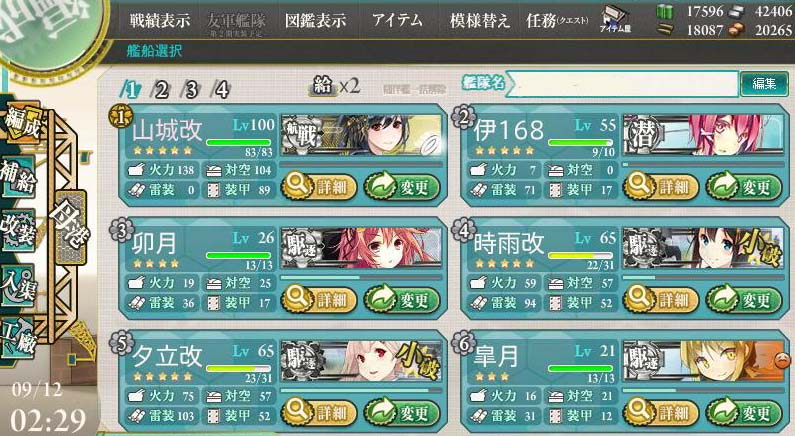
Task: Click 変更 to swap out 時雨改
Action: [x=744, y=300]
